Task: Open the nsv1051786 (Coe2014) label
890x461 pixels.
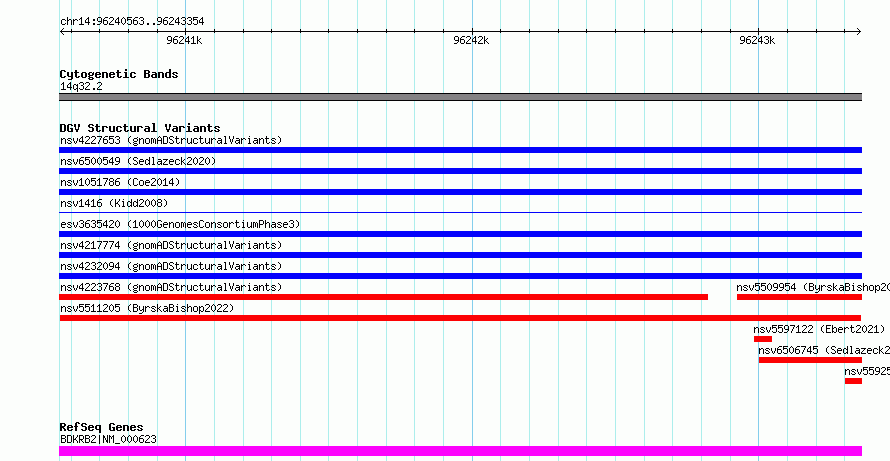Action: [120, 182]
